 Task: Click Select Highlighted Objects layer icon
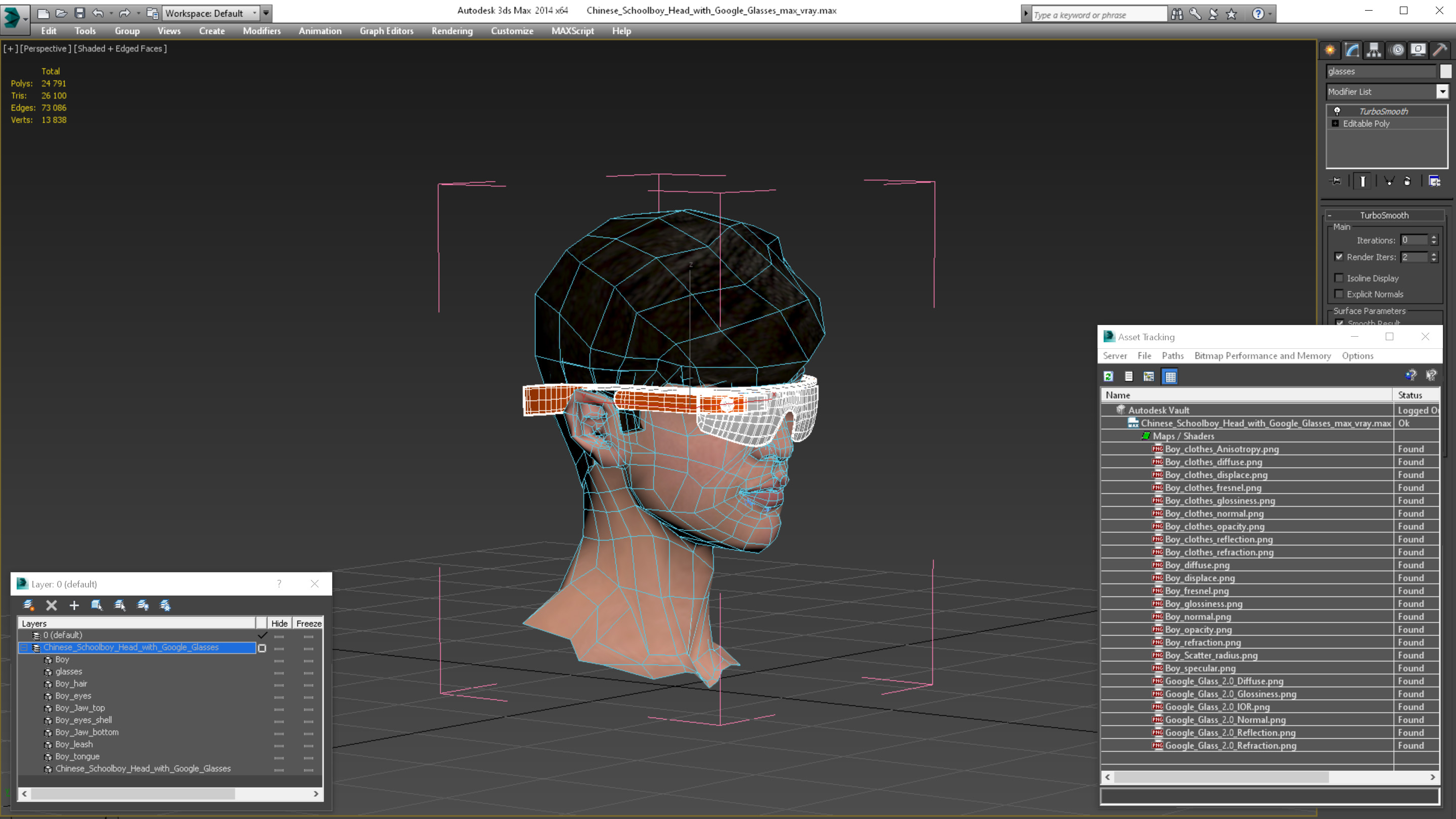97,605
